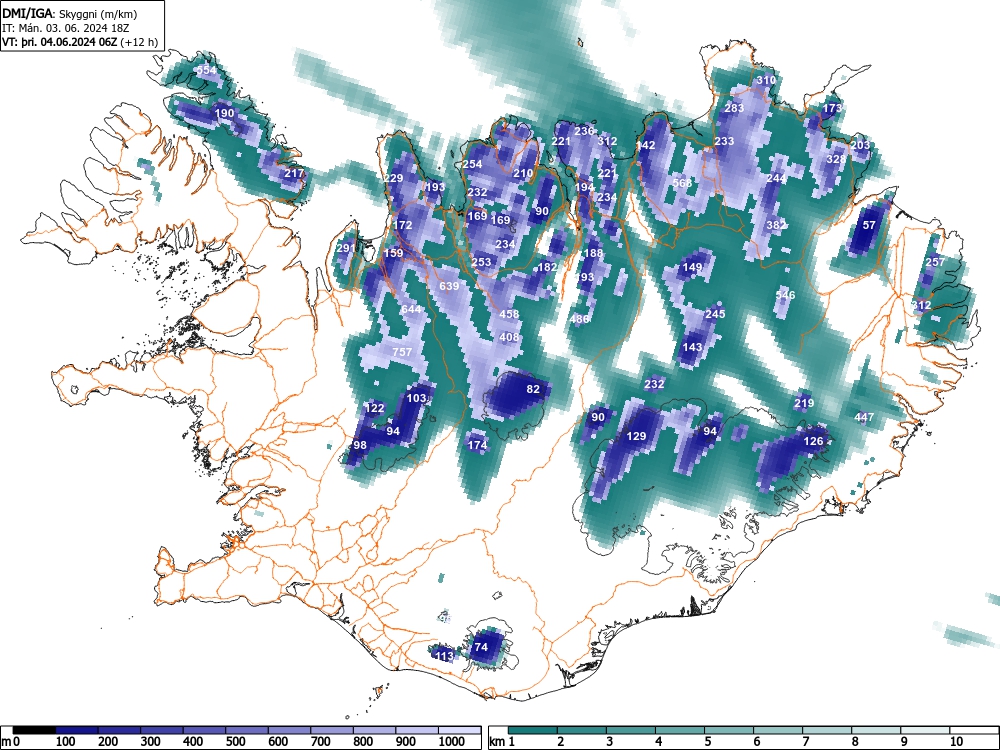1000x750 pixels.
Task: Click the visibility value 554 on the map
Action: (206, 70)
